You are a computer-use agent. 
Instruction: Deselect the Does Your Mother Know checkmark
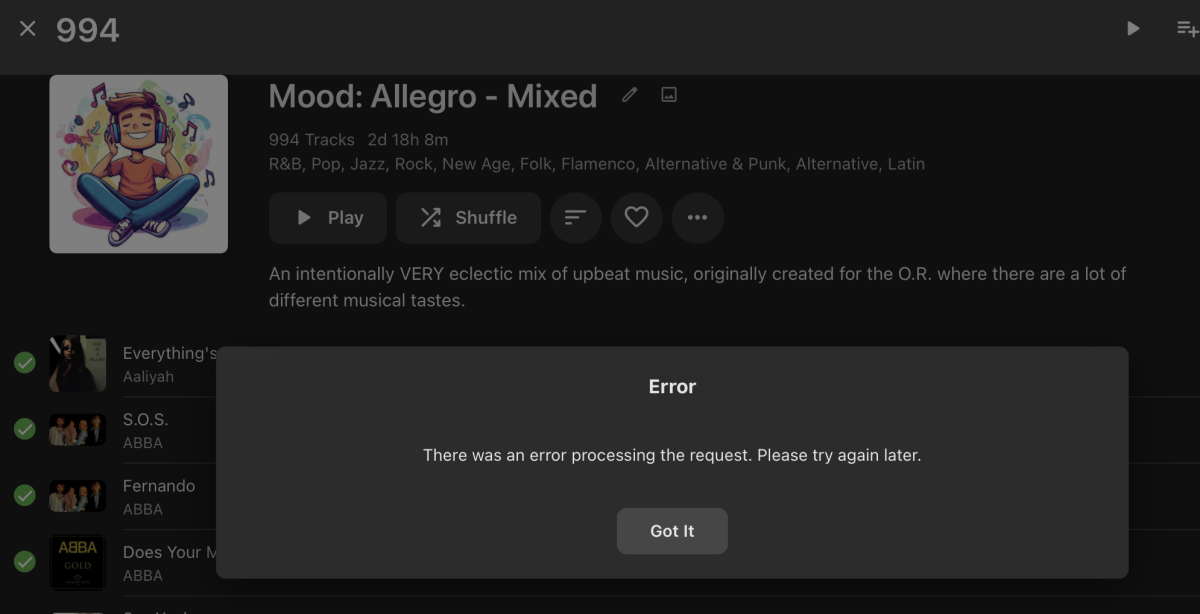(x=24, y=562)
